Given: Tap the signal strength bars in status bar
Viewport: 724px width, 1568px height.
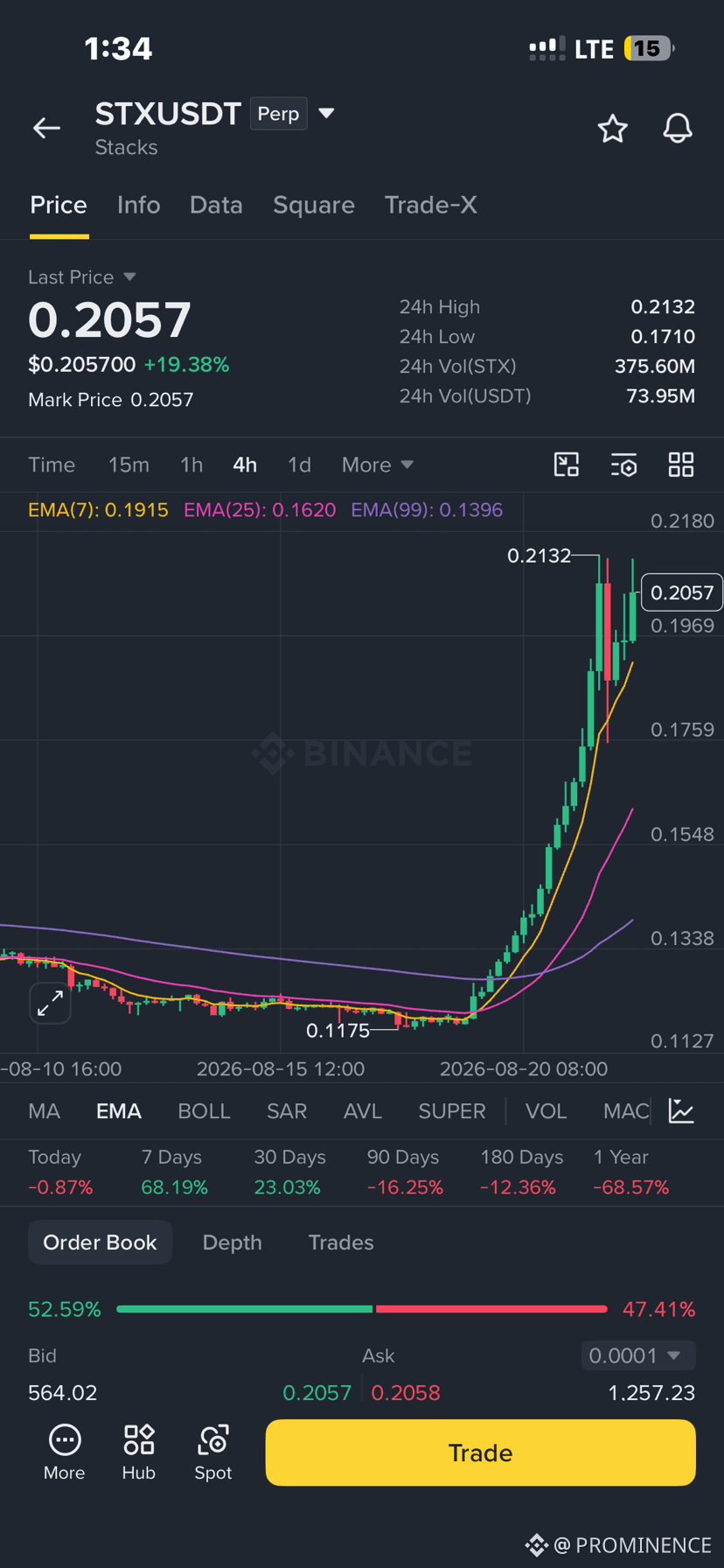Looking at the screenshot, I should 546,49.
